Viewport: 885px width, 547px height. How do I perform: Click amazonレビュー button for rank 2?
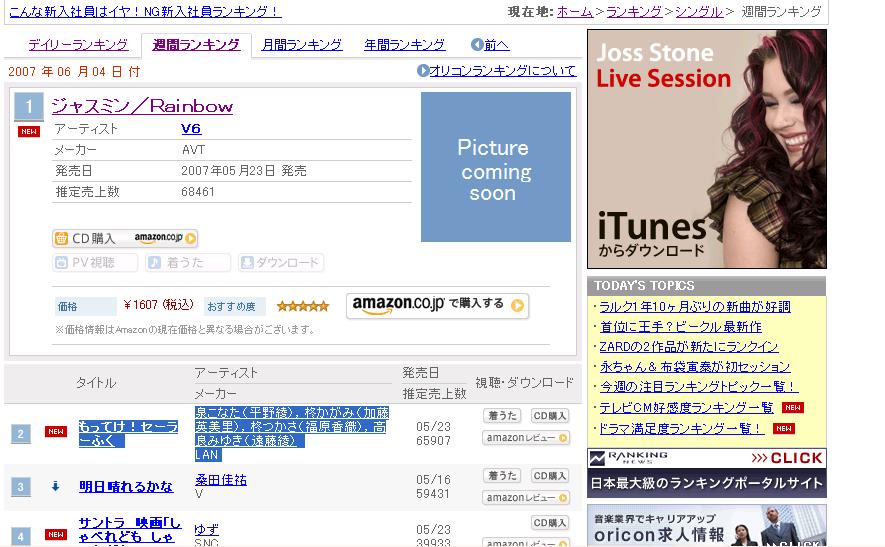pos(526,437)
